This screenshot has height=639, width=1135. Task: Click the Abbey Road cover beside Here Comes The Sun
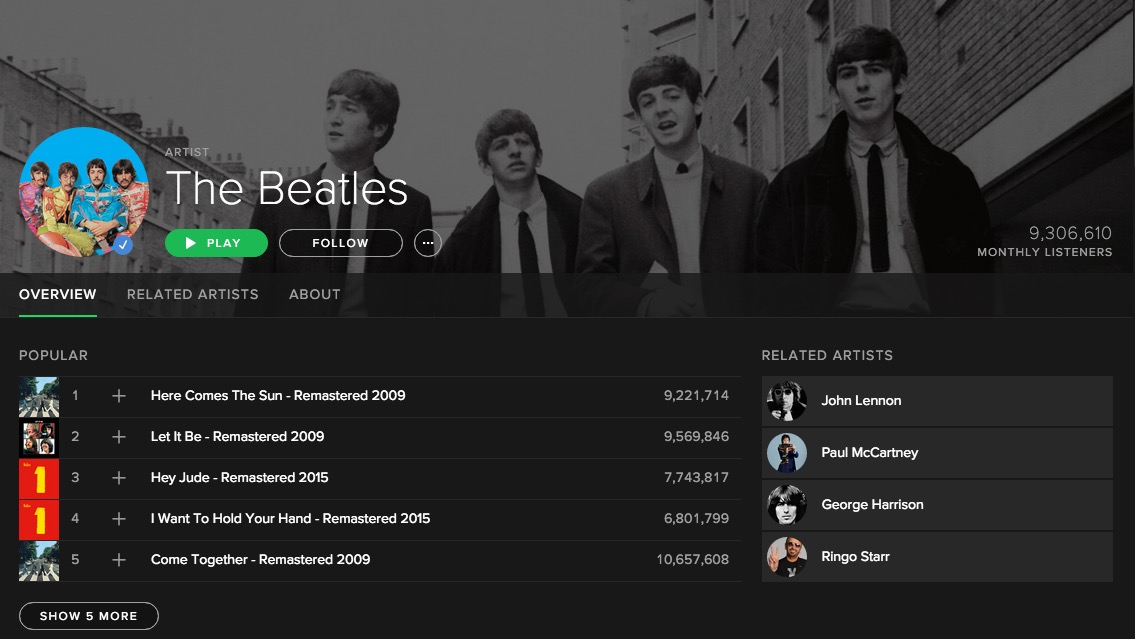point(39,396)
